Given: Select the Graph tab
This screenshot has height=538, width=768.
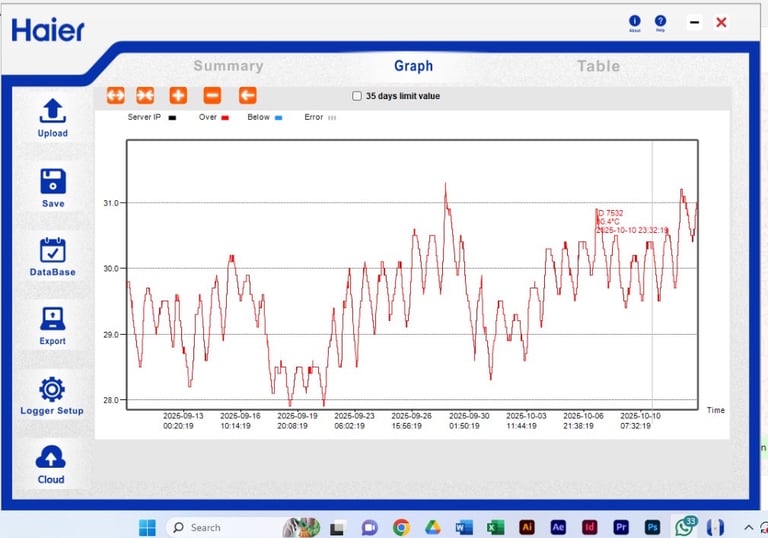Looking at the screenshot, I should point(413,66).
